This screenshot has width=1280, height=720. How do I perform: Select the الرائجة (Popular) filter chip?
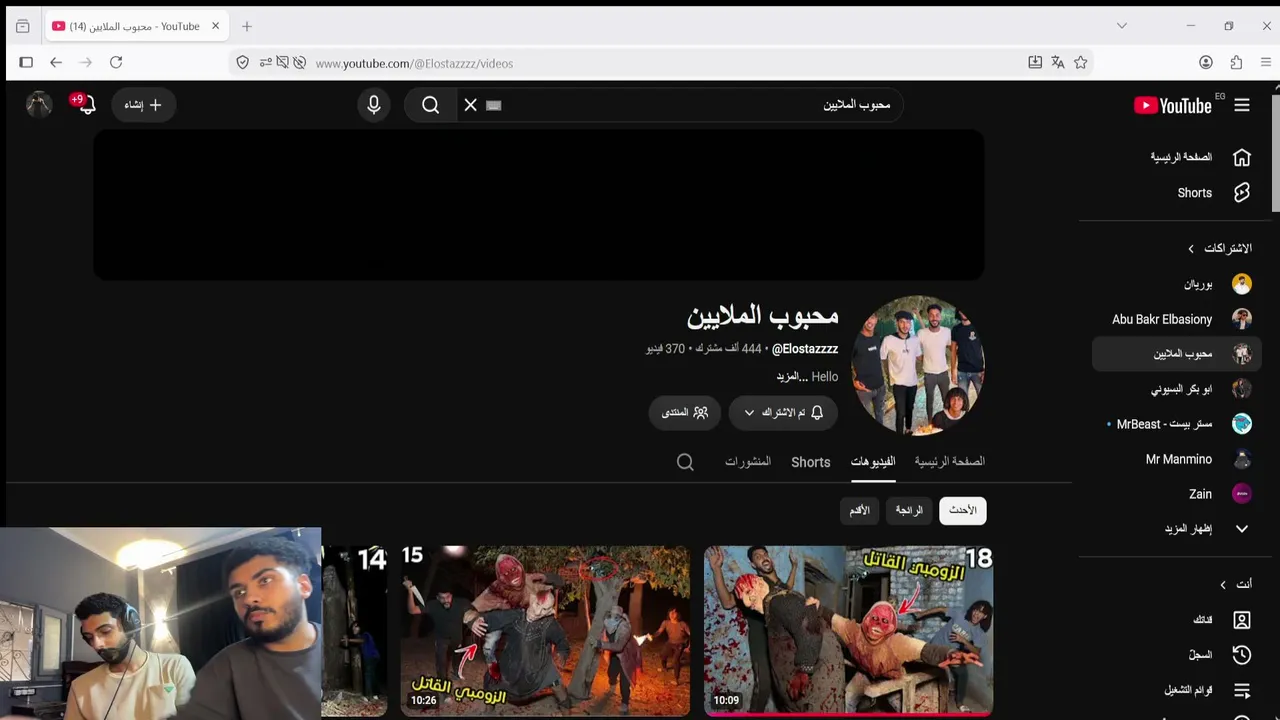909,511
